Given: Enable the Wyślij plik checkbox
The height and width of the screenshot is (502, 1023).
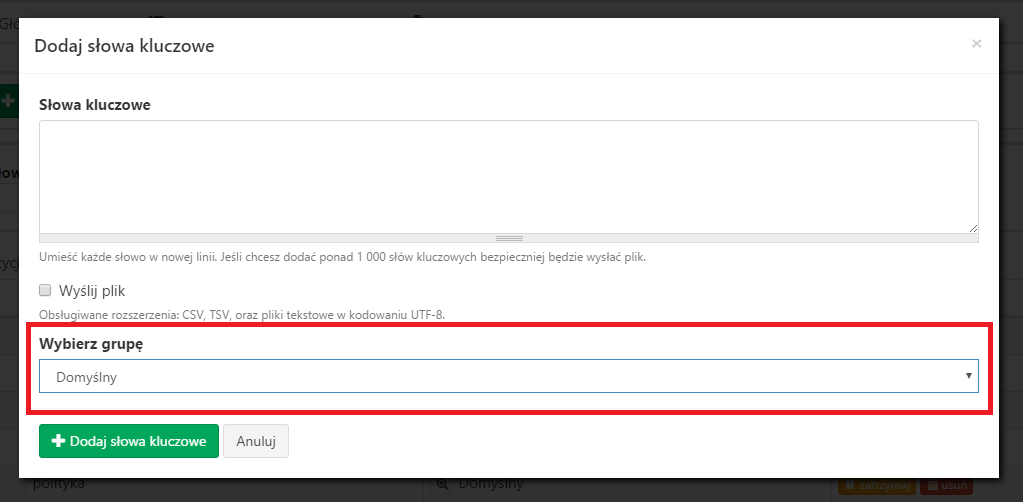Looking at the screenshot, I should pyautogui.click(x=45, y=290).
